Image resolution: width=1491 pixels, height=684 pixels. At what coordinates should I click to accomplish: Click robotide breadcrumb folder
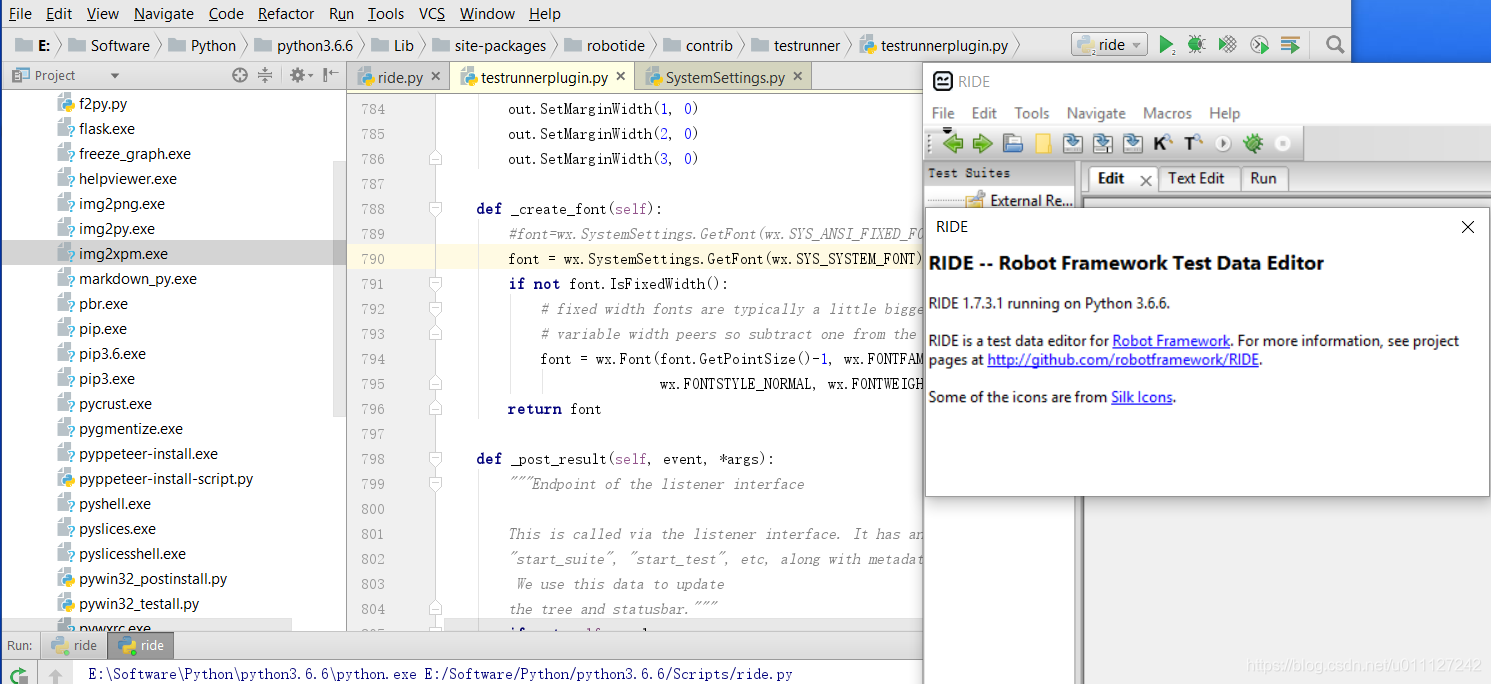606,45
